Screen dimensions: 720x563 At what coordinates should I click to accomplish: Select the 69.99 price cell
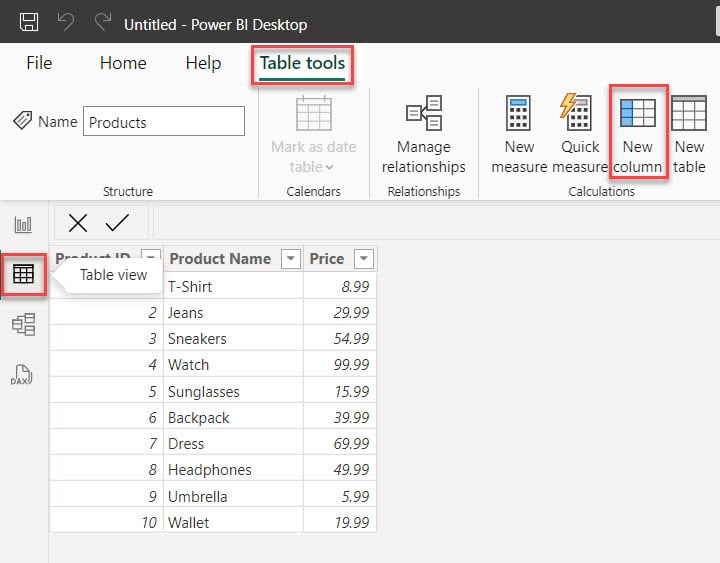point(340,444)
